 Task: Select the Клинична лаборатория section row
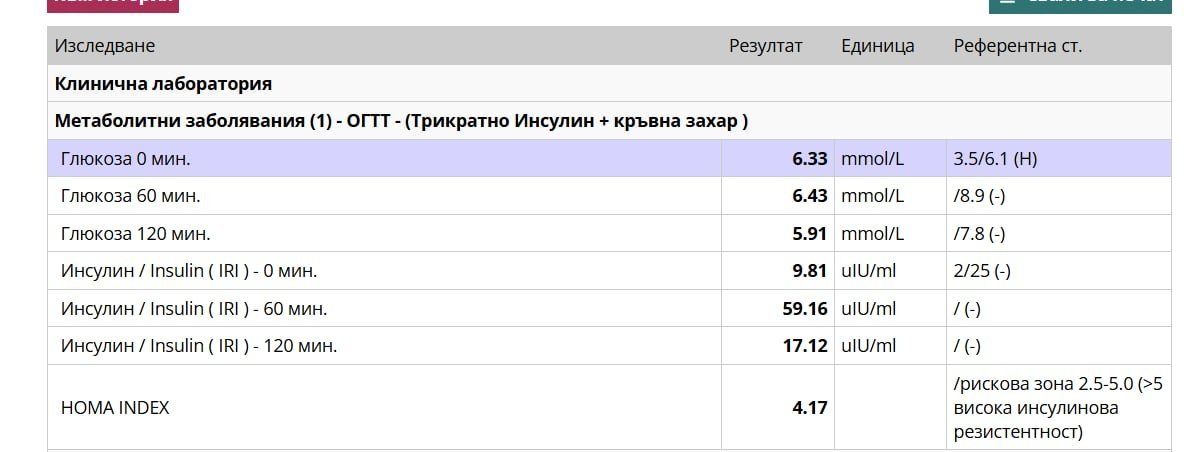tap(609, 83)
